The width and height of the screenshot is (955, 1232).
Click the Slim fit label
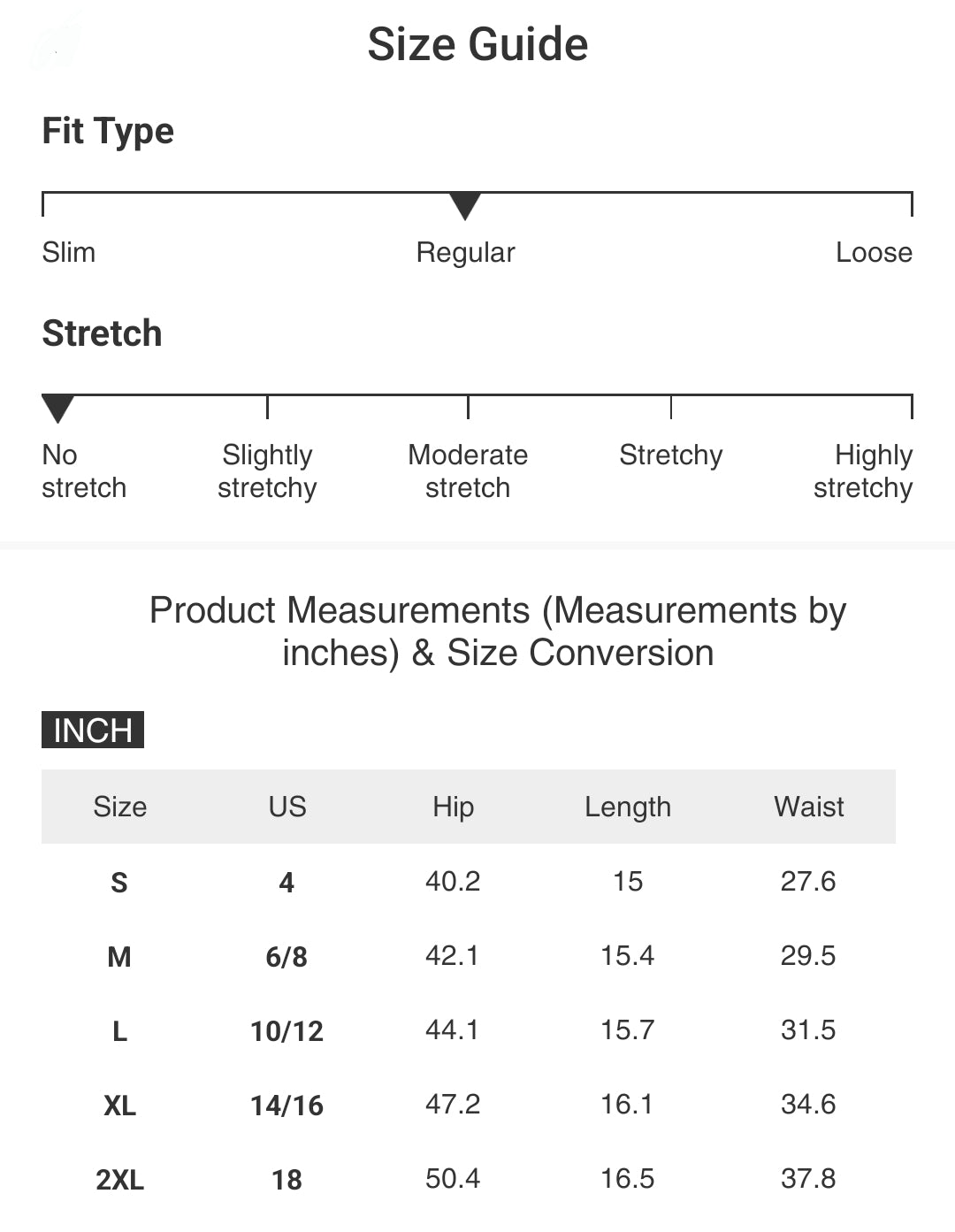pyautogui.click(x=69, y=253)
